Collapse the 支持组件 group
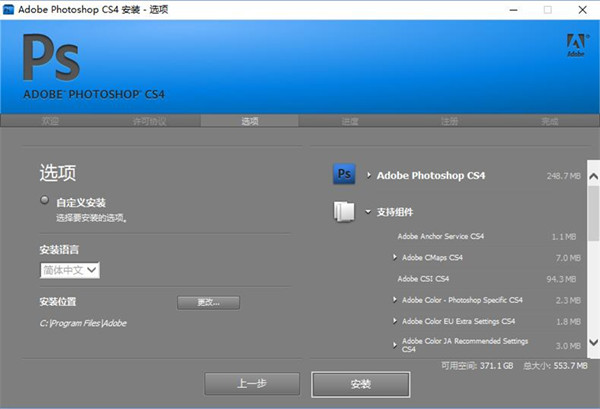This screenshot has height=409, width=600. tap(369, 212)
